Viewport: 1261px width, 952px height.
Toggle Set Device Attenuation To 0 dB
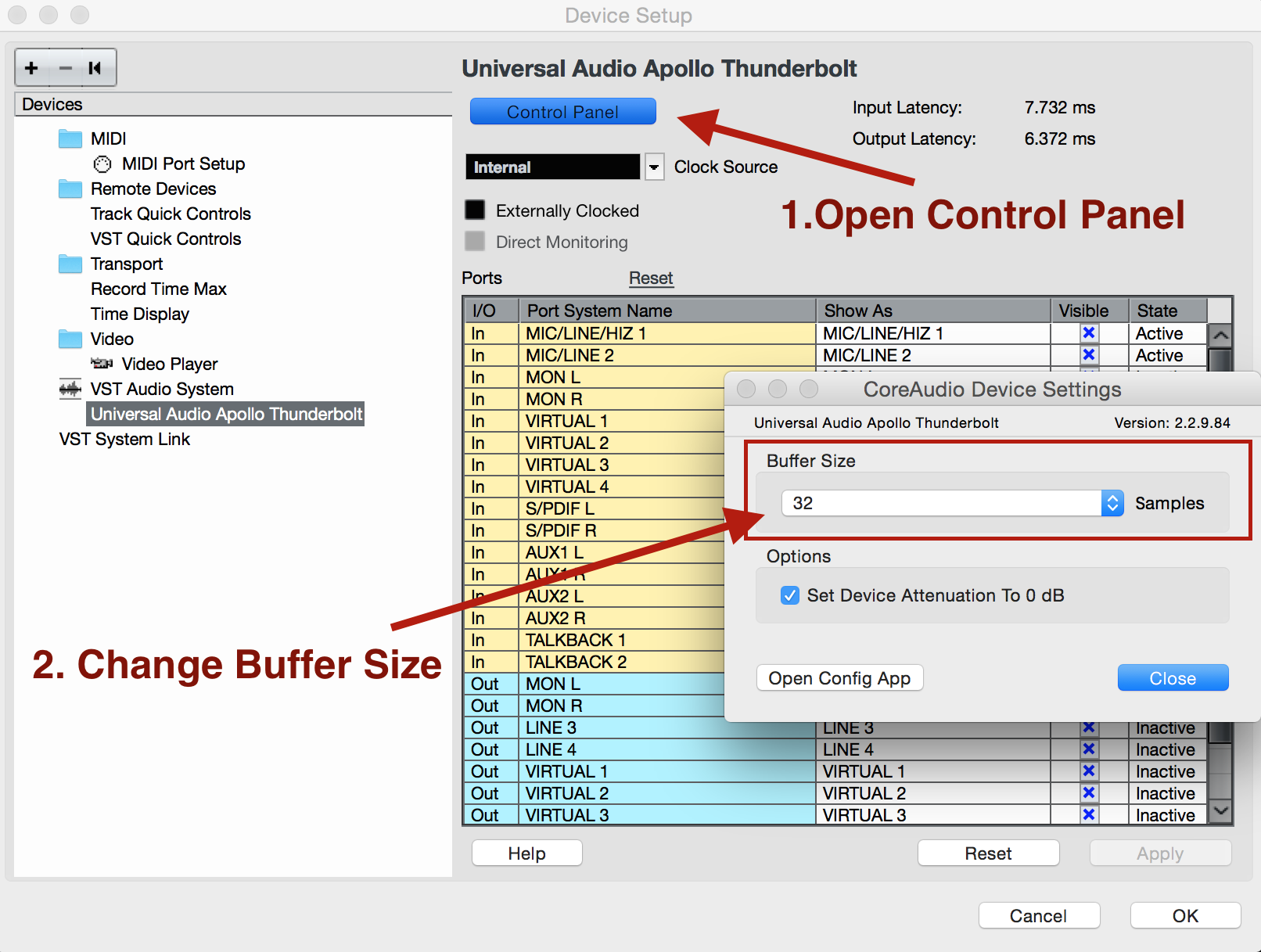[x=790, y=595]
